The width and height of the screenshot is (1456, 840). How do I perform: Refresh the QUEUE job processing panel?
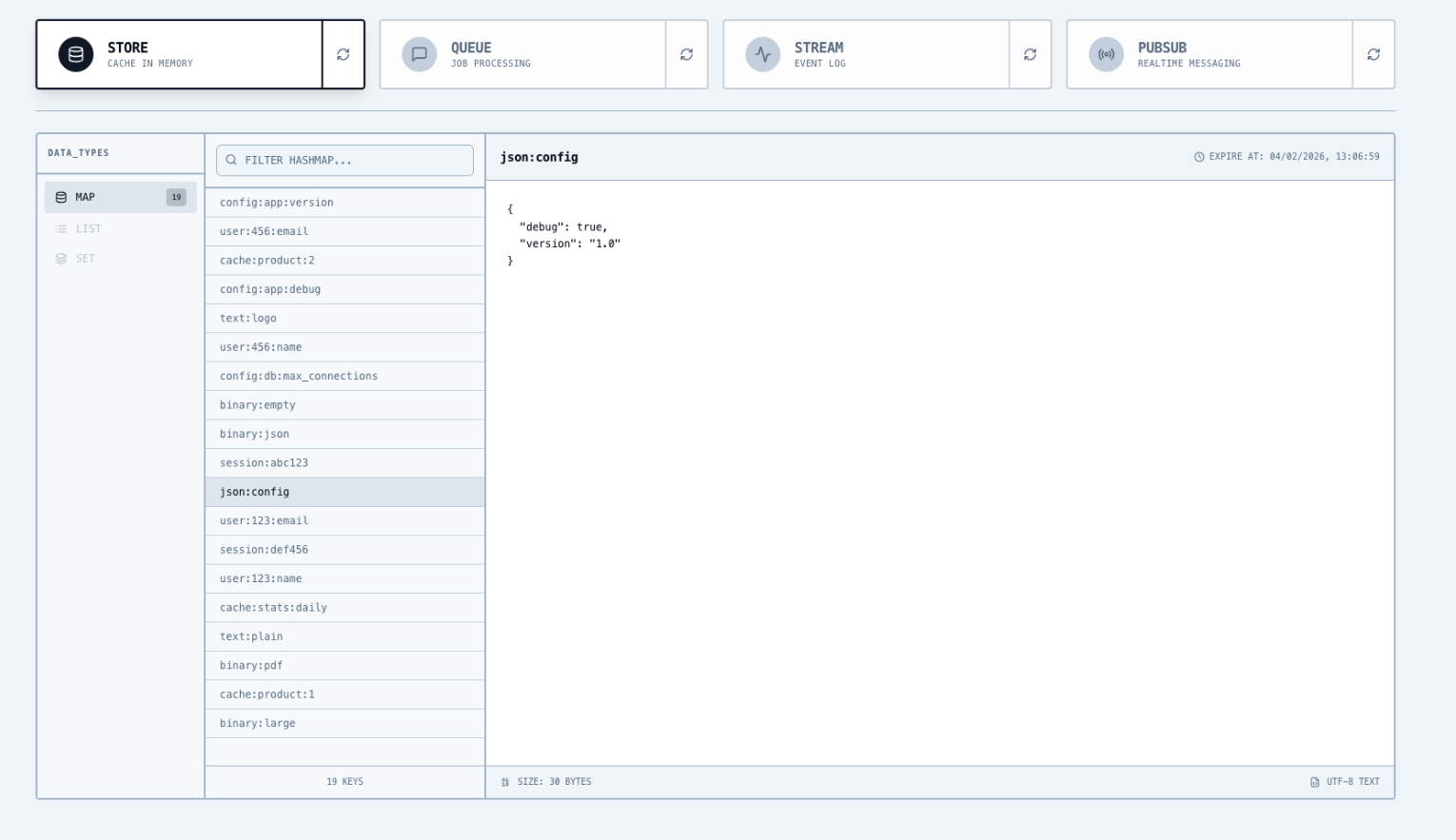tap(686, 54)
